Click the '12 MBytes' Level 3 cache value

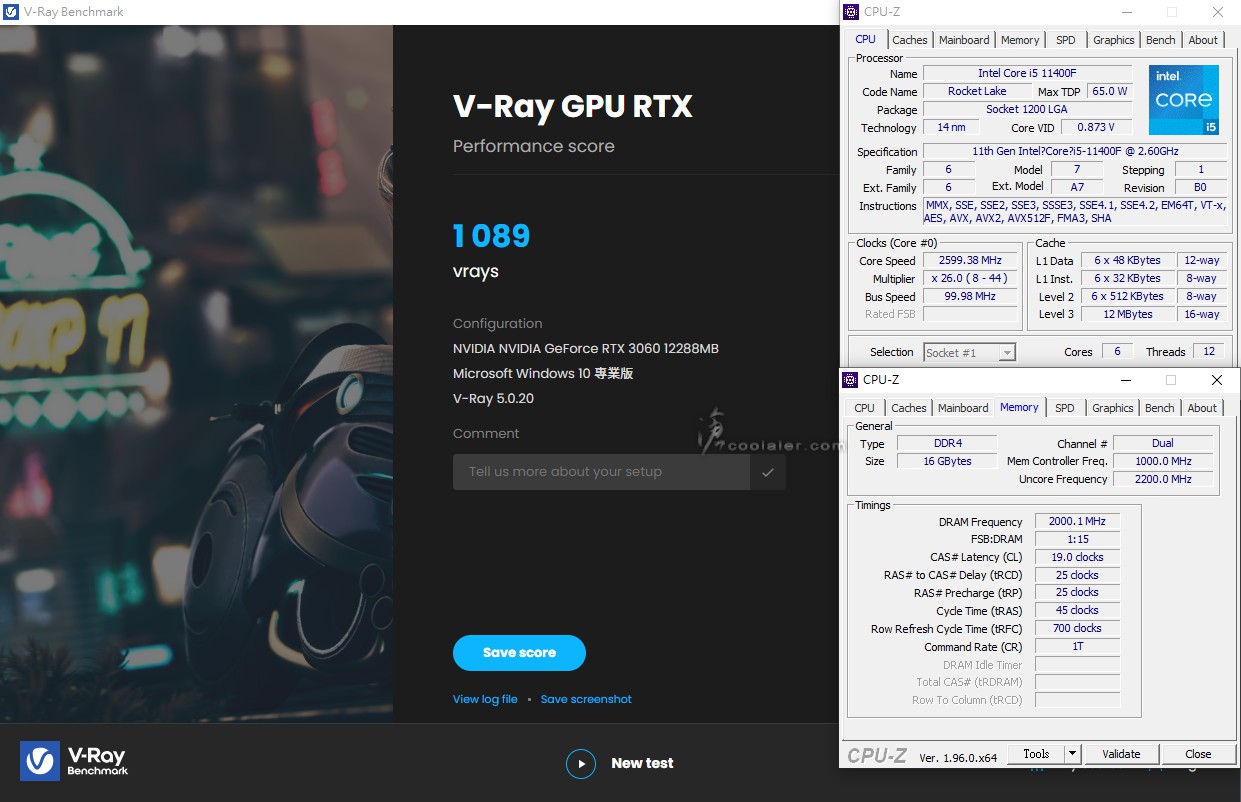pos(1127,315)
